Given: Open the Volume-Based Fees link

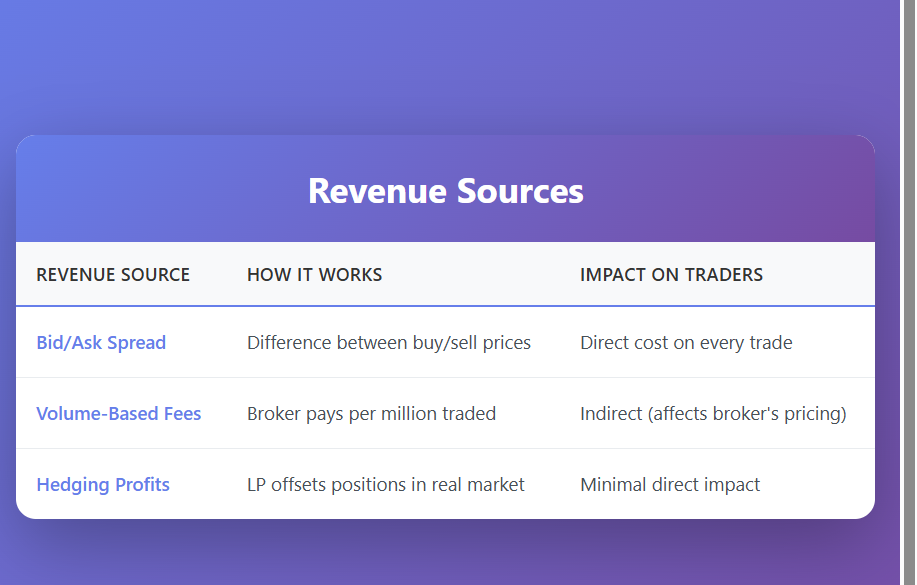Looking at the screenshot, I should (x=119, y=414).
